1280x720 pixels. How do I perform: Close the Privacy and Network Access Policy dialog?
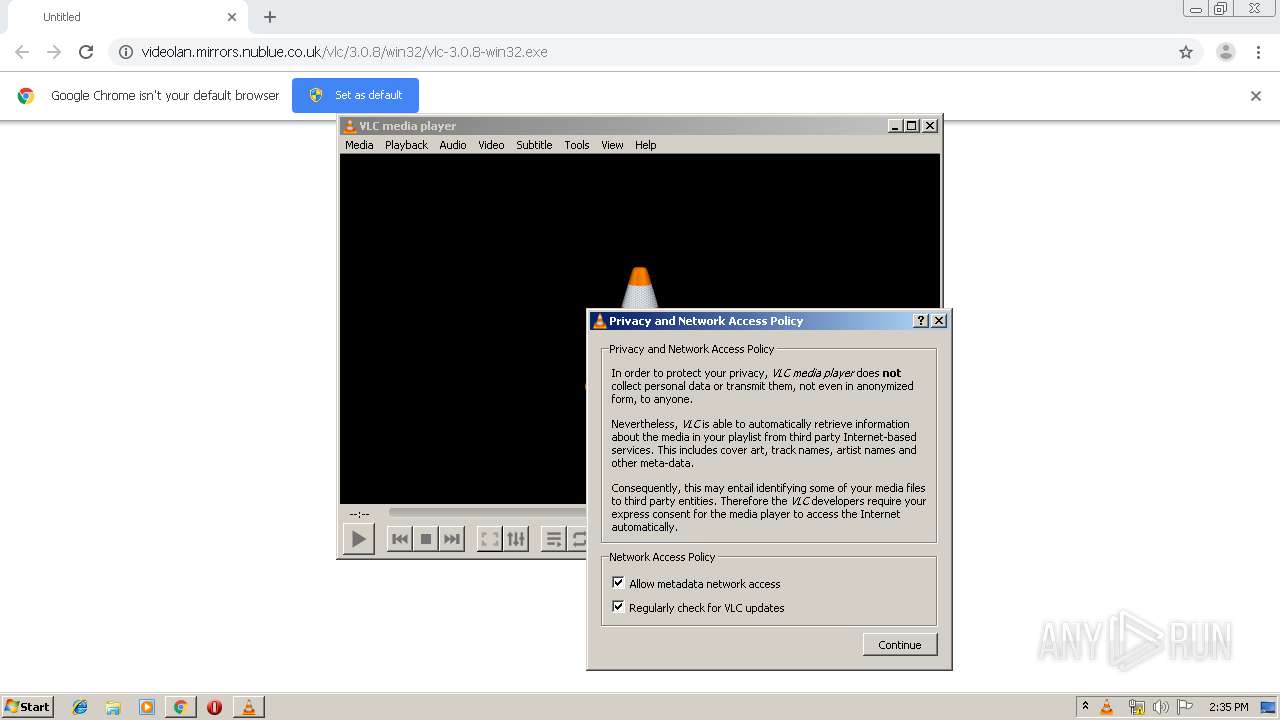(x=939, y=321)
